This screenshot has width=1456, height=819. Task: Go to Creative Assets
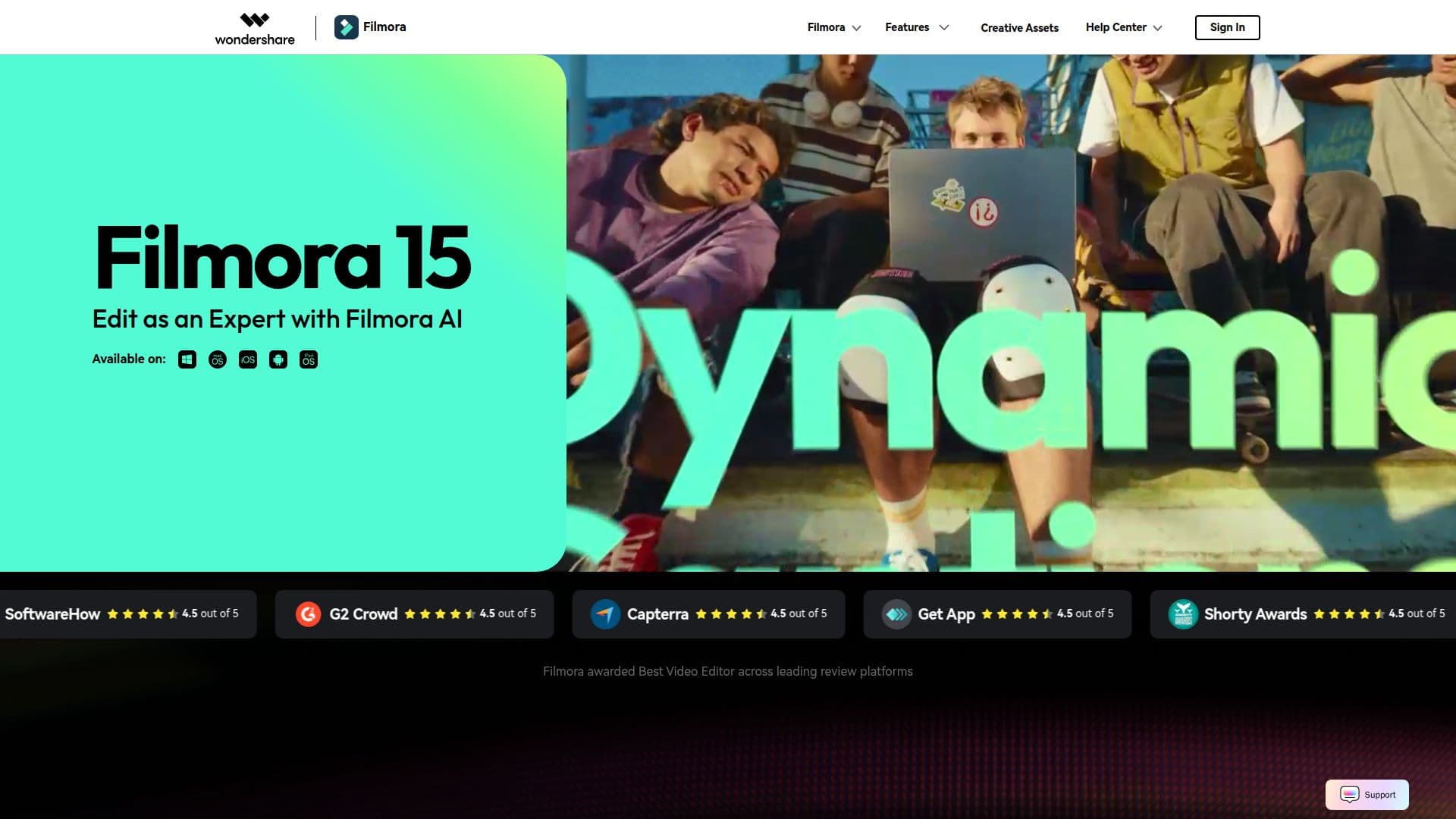click(x=1019, y=28)
